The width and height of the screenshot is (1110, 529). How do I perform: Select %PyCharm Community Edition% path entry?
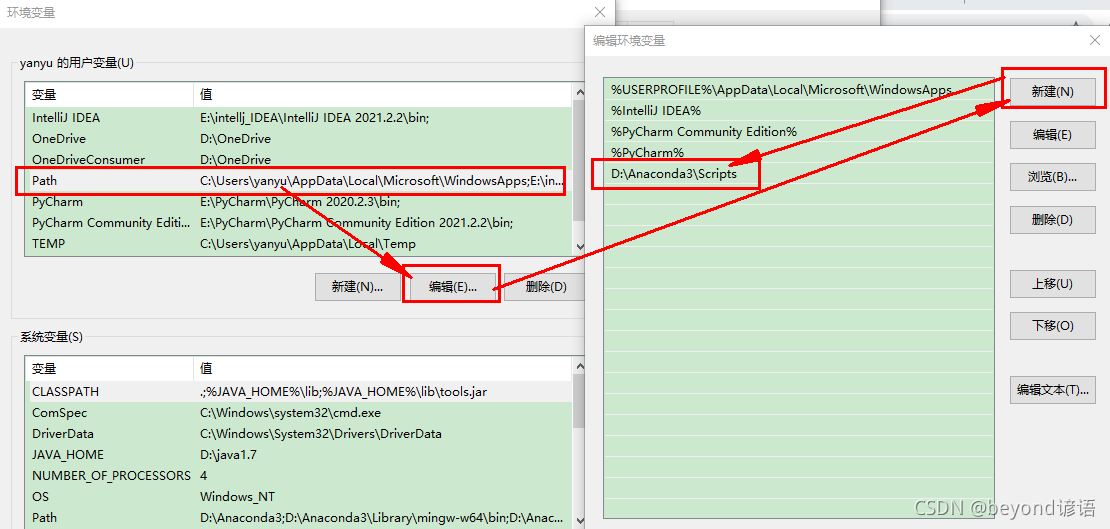pyautogui.click(x=799, y=132)
